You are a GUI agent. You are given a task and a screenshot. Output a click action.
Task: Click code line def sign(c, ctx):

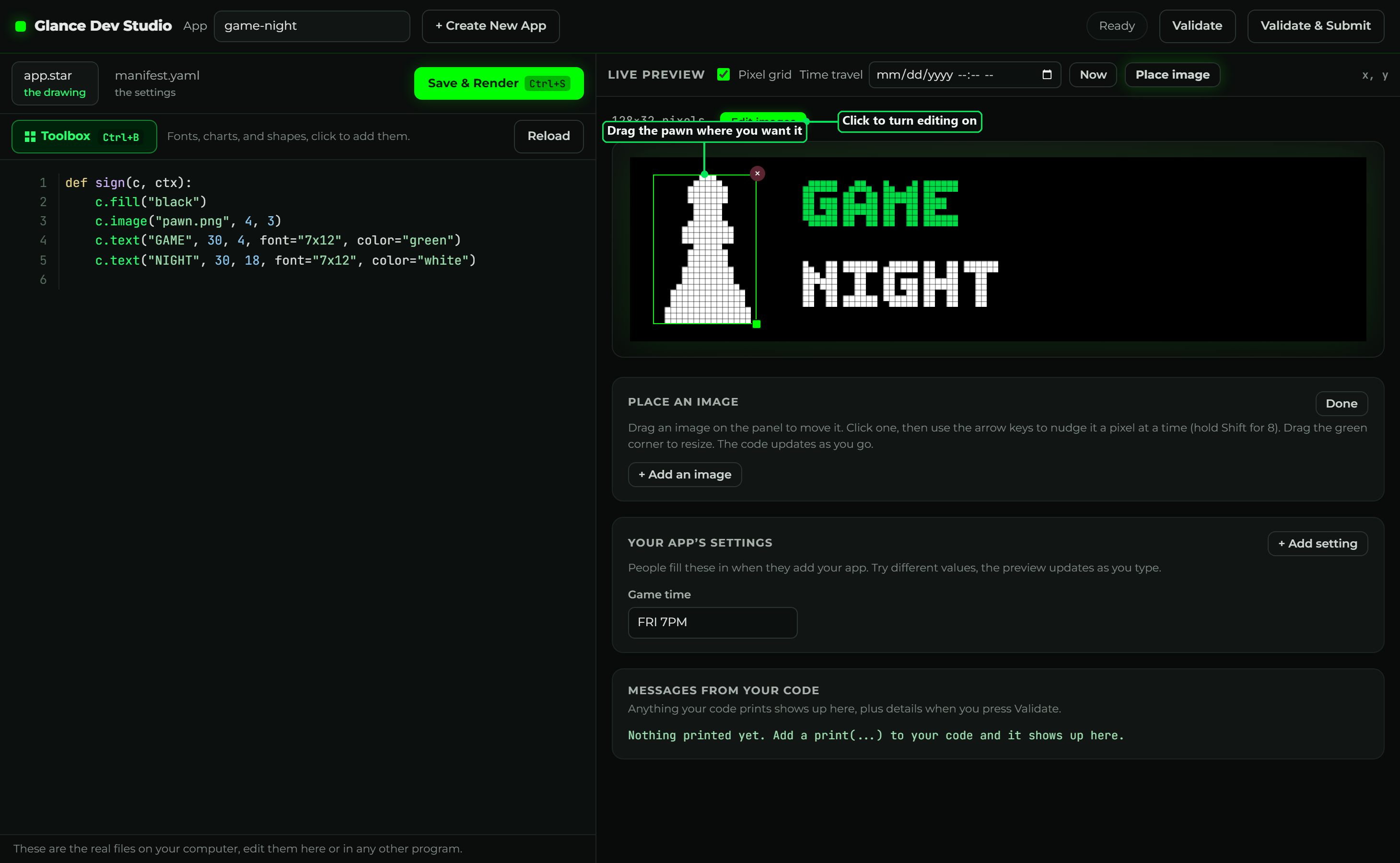[128, 183]
